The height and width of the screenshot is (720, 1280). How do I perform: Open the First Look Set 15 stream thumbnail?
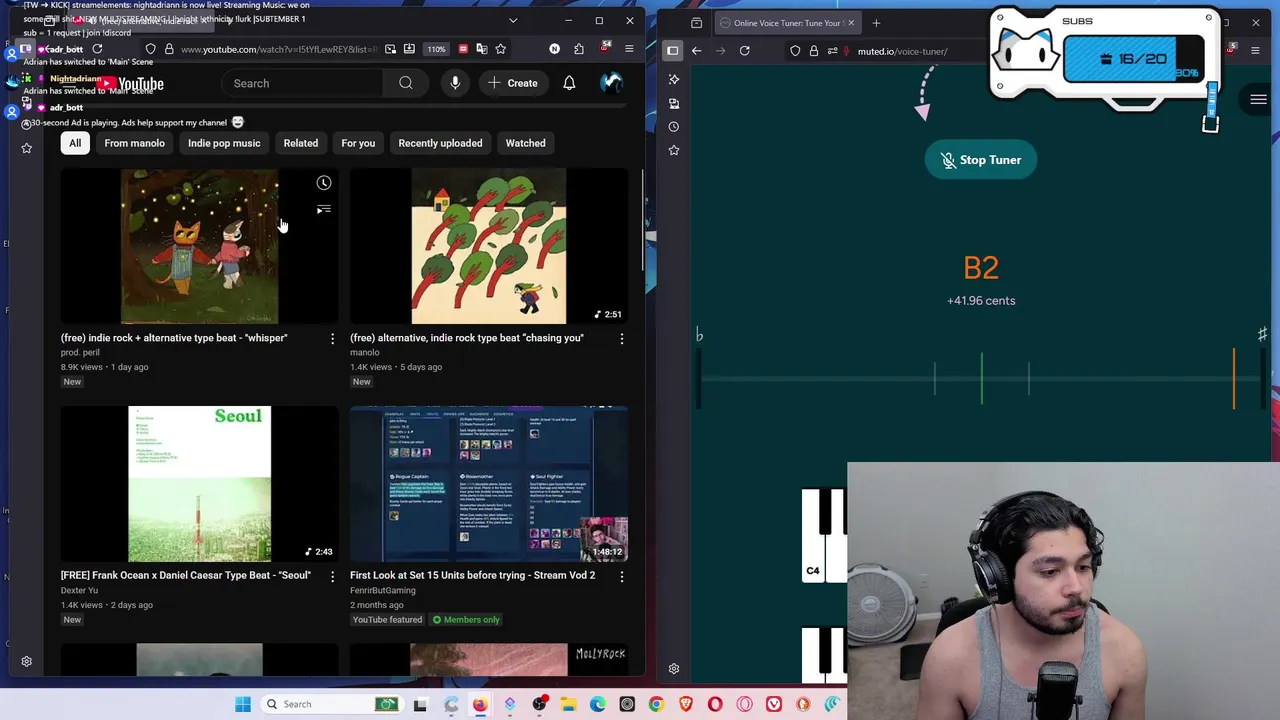(x=488, y=484)
